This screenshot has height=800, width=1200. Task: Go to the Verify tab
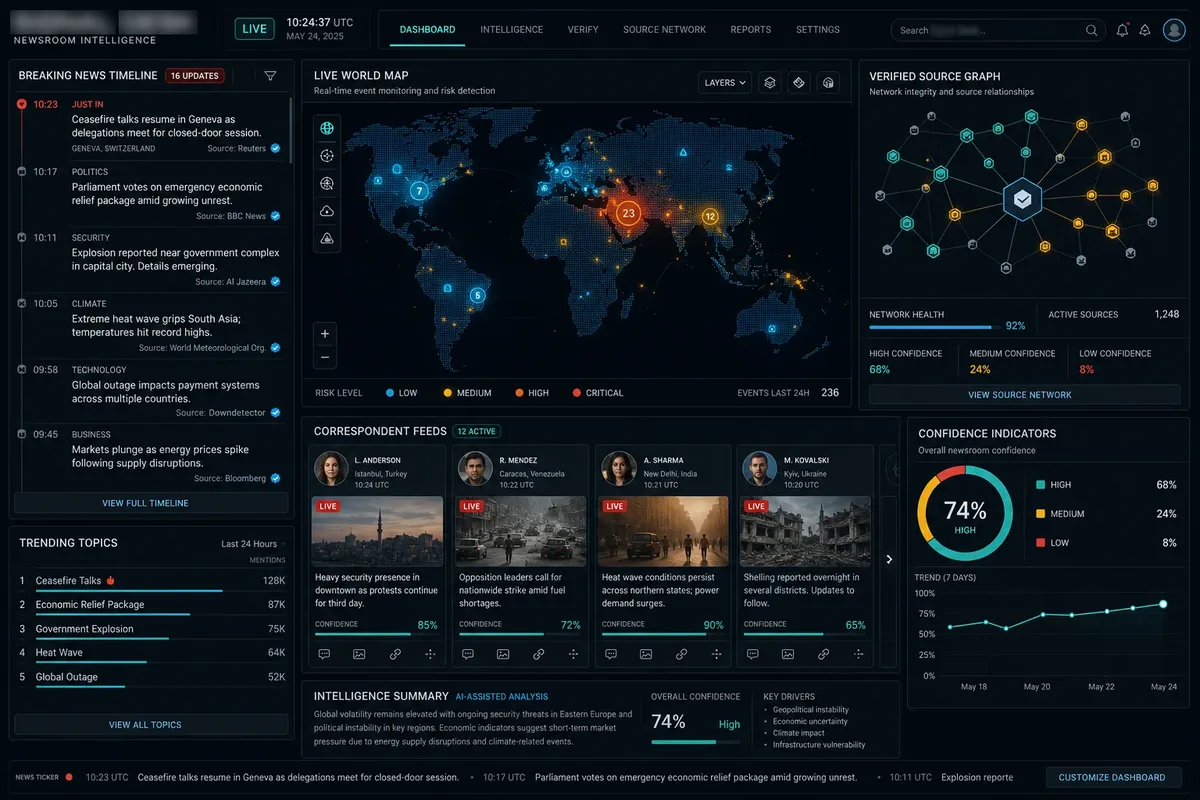coord(583,30)
